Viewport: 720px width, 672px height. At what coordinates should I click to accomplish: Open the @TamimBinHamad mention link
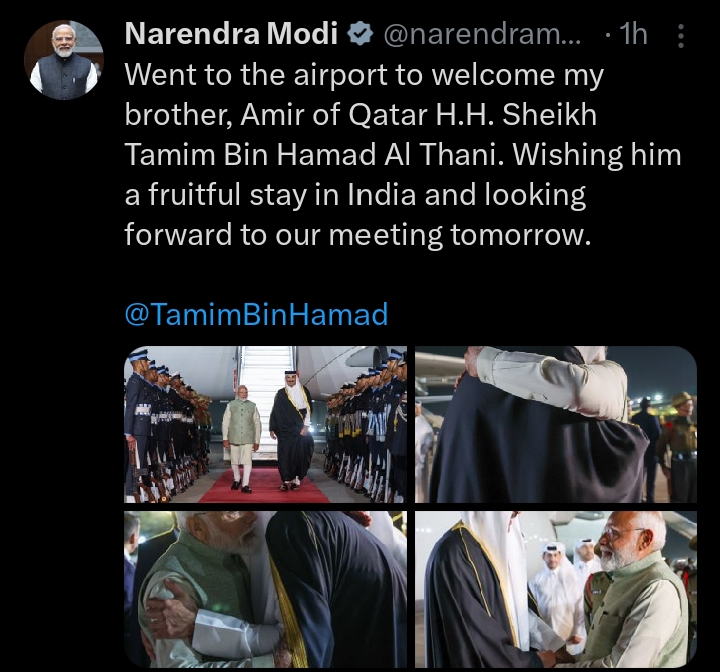tap(256, 315)
